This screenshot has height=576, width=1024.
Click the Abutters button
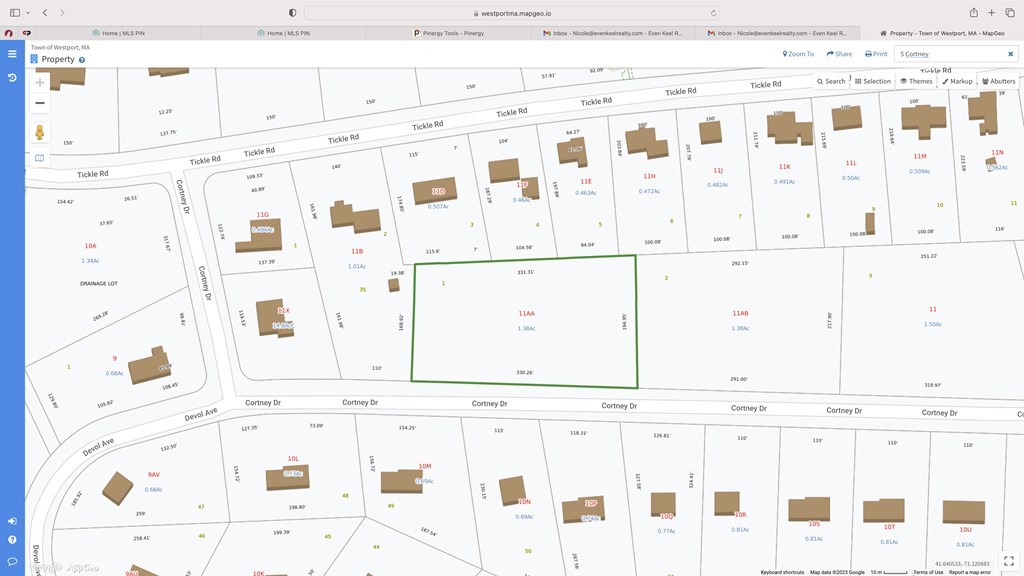click(x=998, y=81)
